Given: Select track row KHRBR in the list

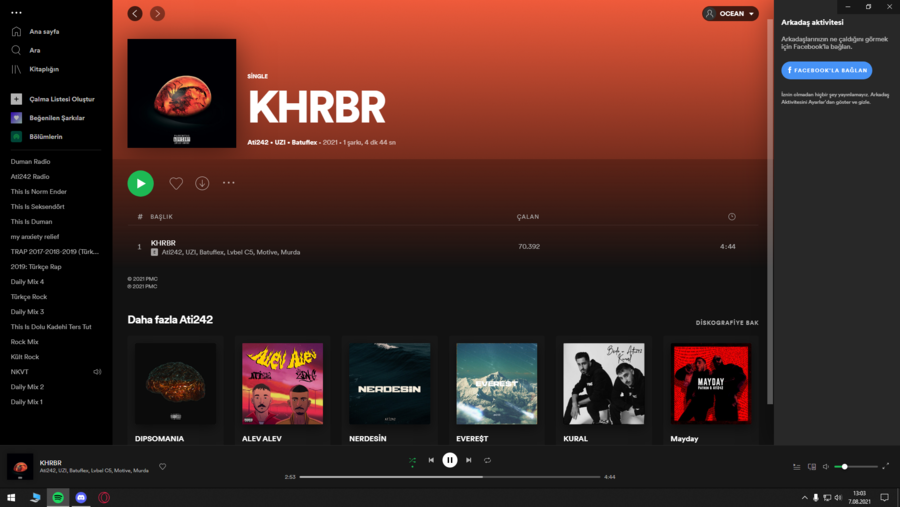Looking at the screenshot, I should click(x=442, y=247).
